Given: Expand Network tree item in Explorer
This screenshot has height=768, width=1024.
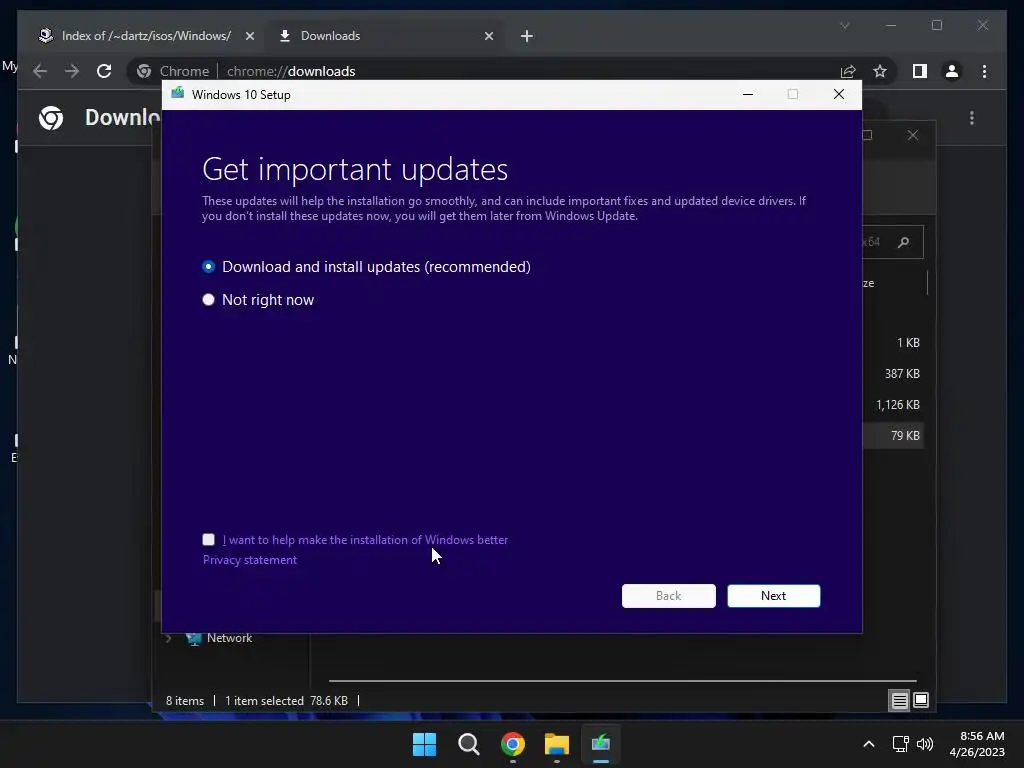Looking at the screenshot, I should 168,638.
